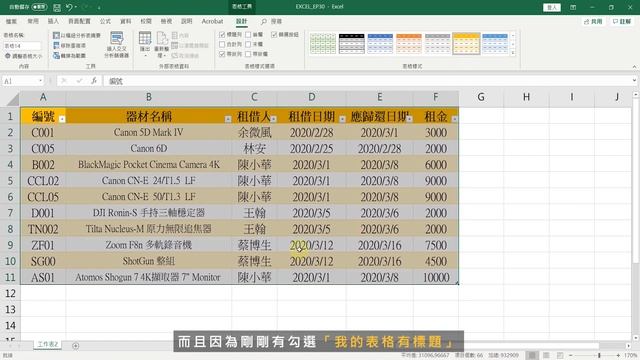Expand the formula bar
The image size is (640, 360).
pyautogui.click(x=634, y=81)
